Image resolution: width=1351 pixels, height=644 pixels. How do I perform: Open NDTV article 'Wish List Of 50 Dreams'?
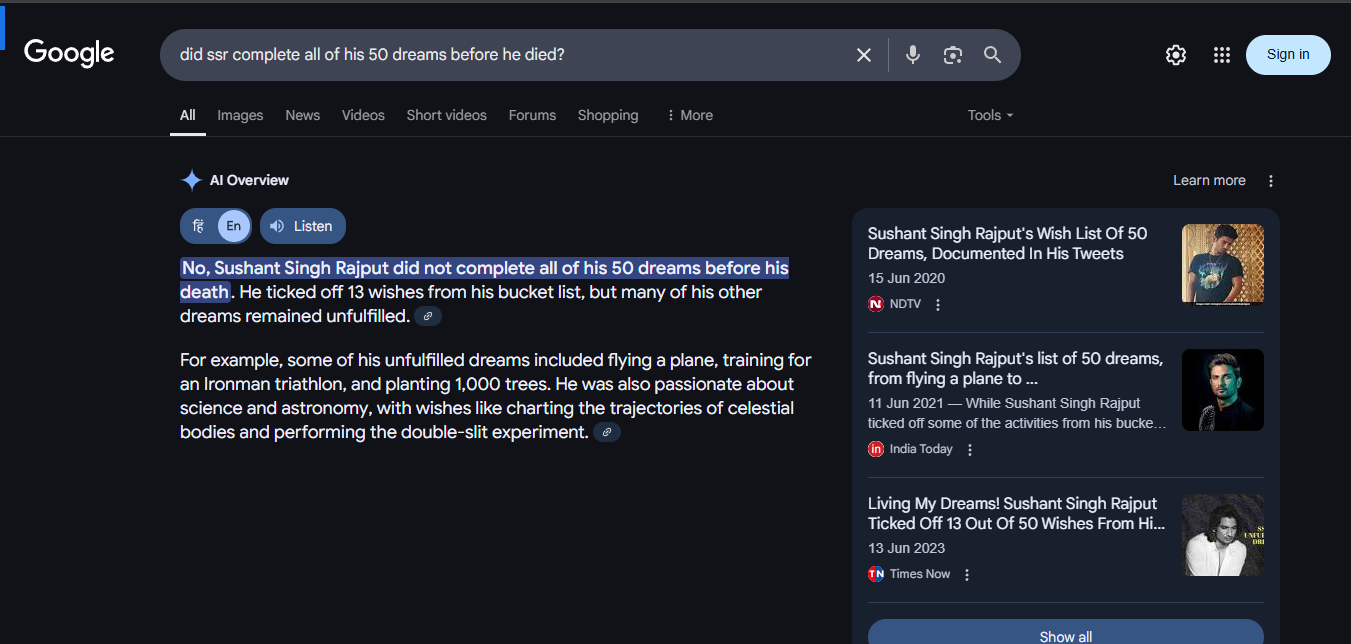pos(1008,243)
